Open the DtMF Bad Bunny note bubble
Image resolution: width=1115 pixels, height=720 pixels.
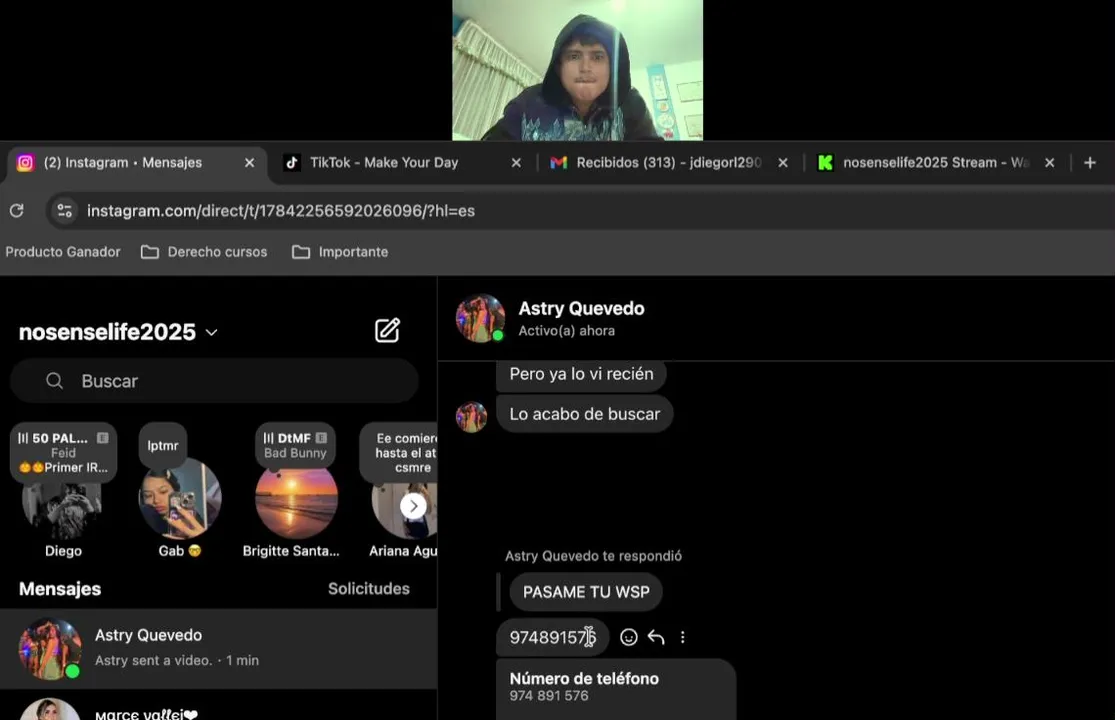click(x=295, y=446)
